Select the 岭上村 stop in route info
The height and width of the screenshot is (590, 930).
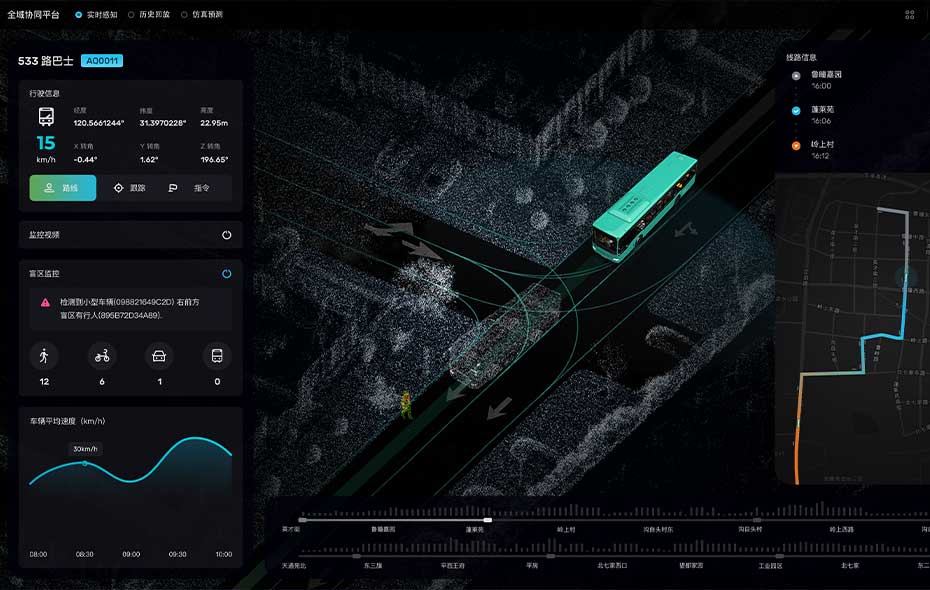[820, 145]
